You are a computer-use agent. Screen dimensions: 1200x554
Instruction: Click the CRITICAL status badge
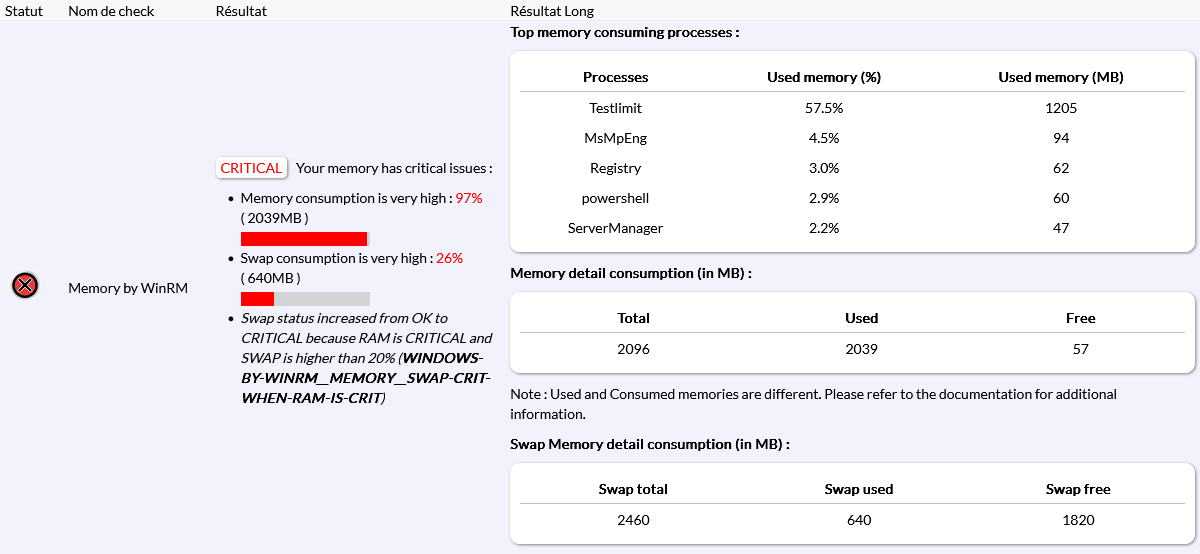251,168
